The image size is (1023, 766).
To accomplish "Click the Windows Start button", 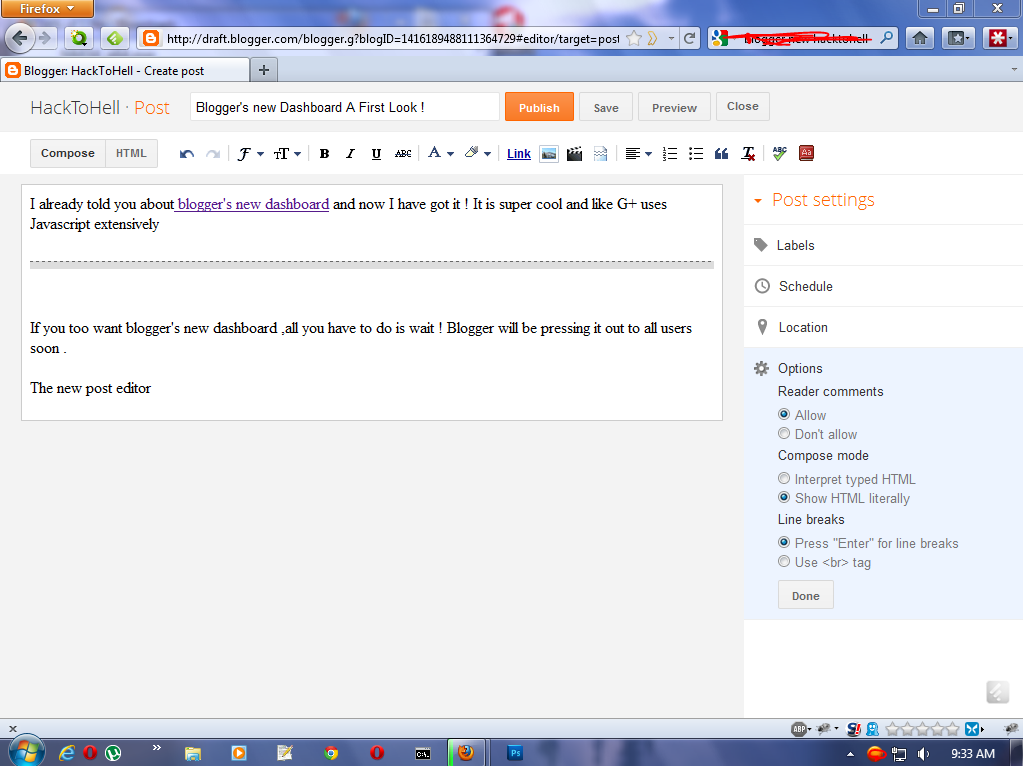I will tap(27, 752).
